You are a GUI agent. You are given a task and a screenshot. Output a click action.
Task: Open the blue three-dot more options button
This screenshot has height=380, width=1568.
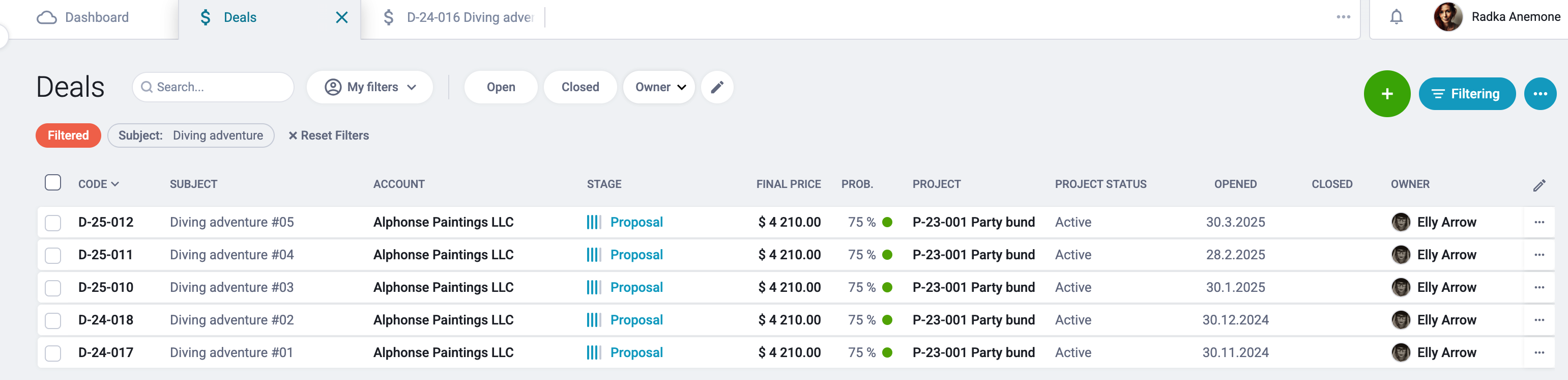click(1540, 94)
